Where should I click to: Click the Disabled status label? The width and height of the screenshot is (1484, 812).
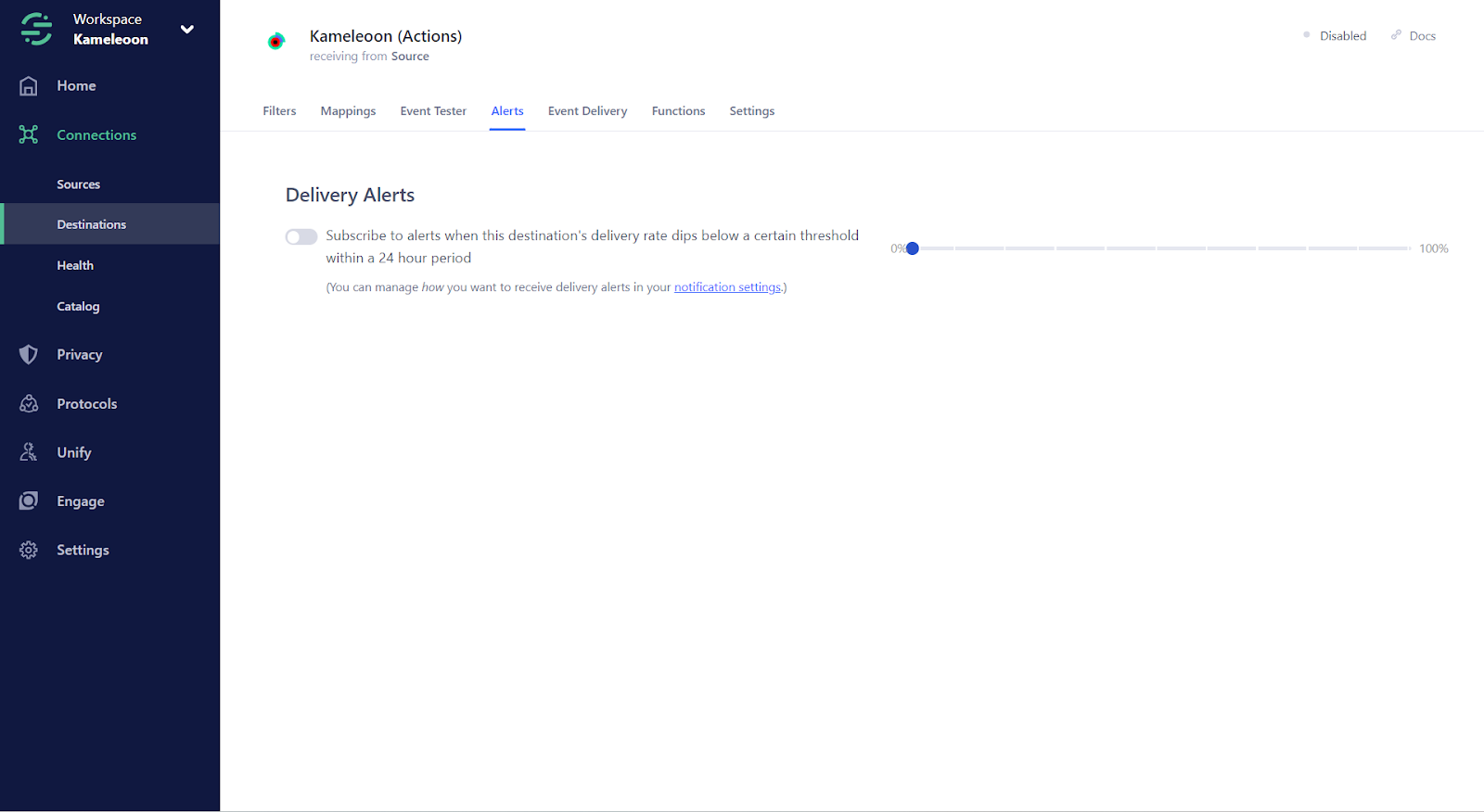[x=1343, y=36]
